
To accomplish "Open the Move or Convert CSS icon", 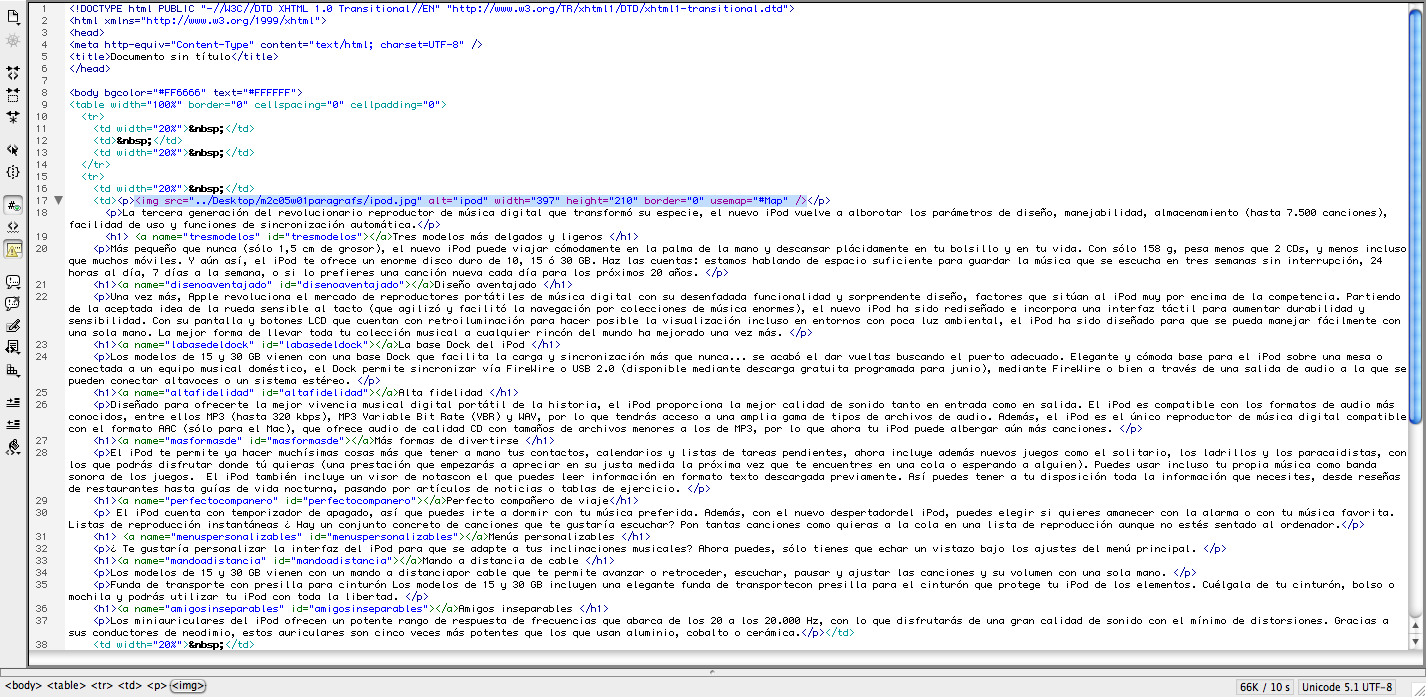I will point(13,370).
